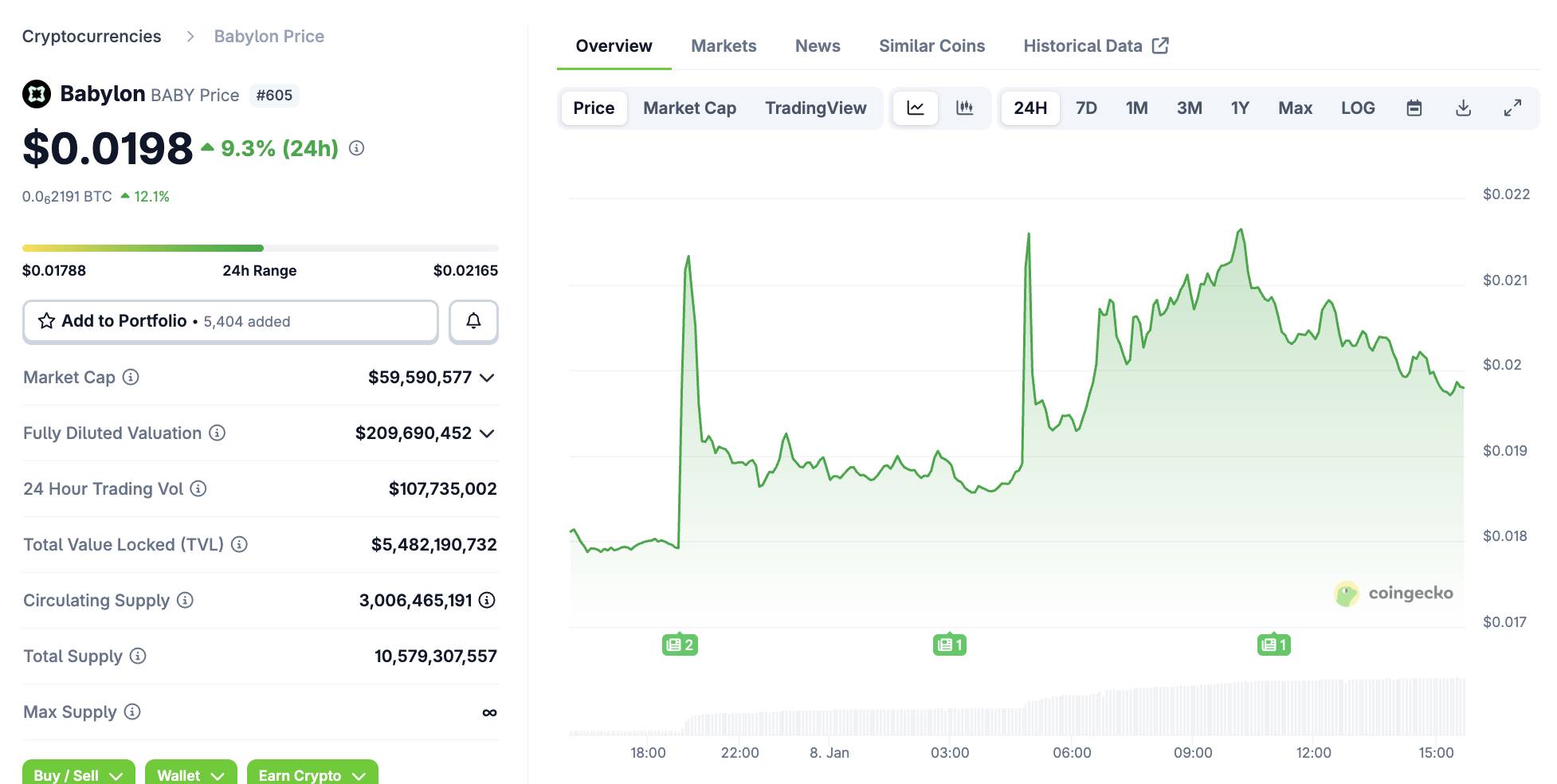
Task: Open the Markets tab
Action: pos(723,46)
